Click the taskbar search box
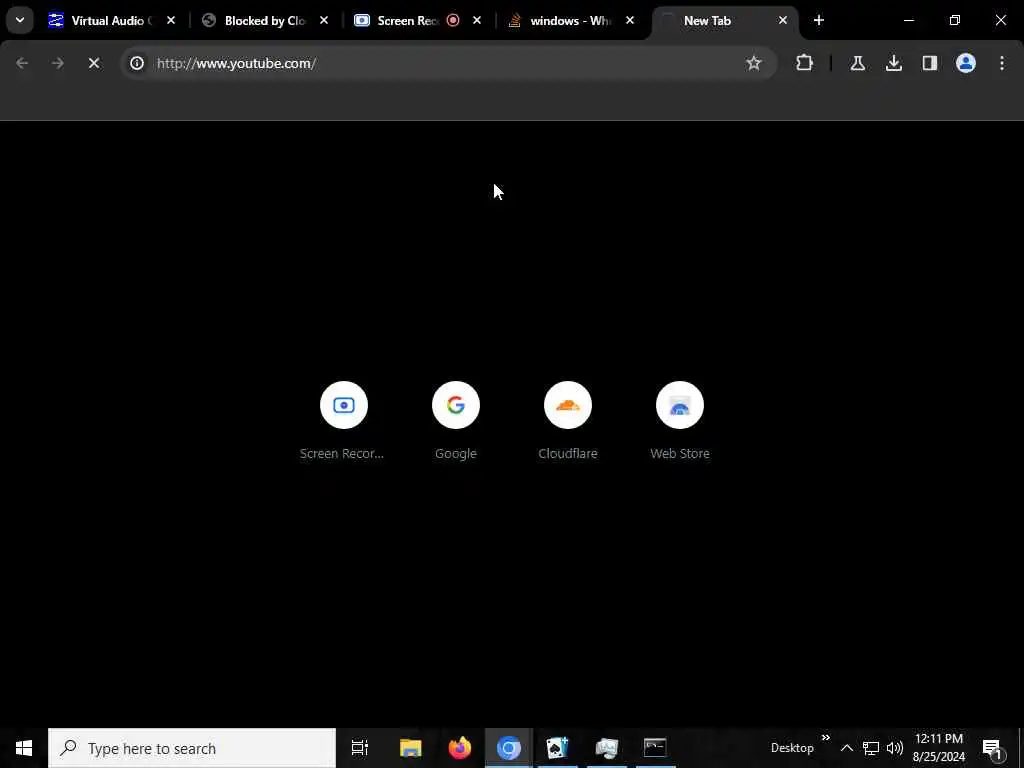Screen dimensions: 1024x768 click(x=192, y=748)
